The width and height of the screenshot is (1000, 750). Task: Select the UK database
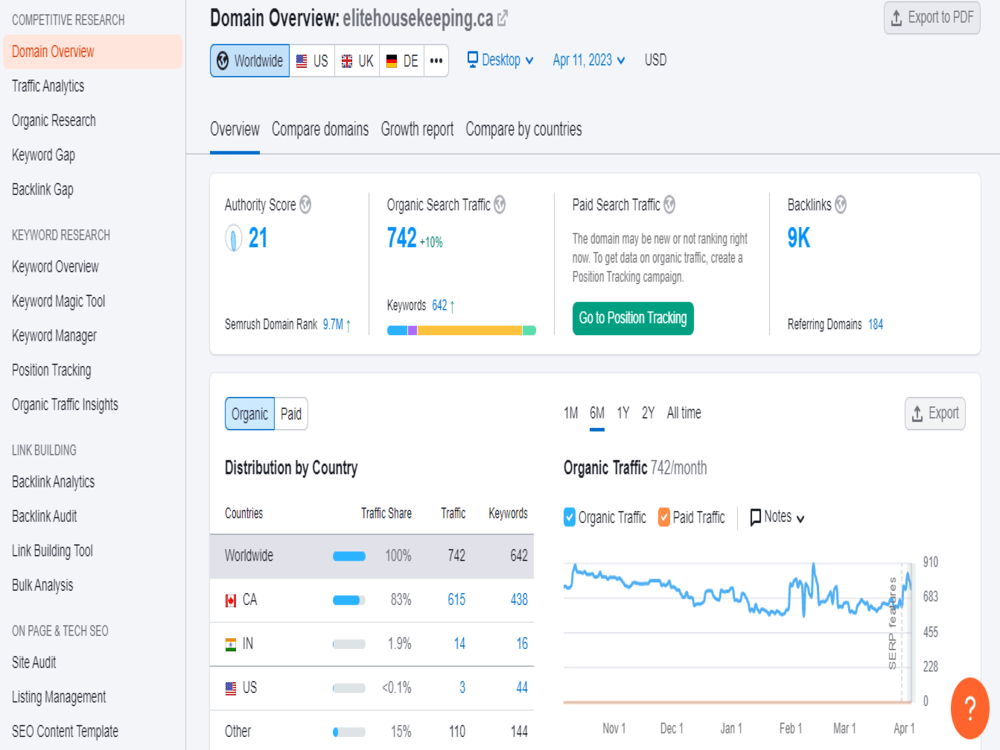357,61
